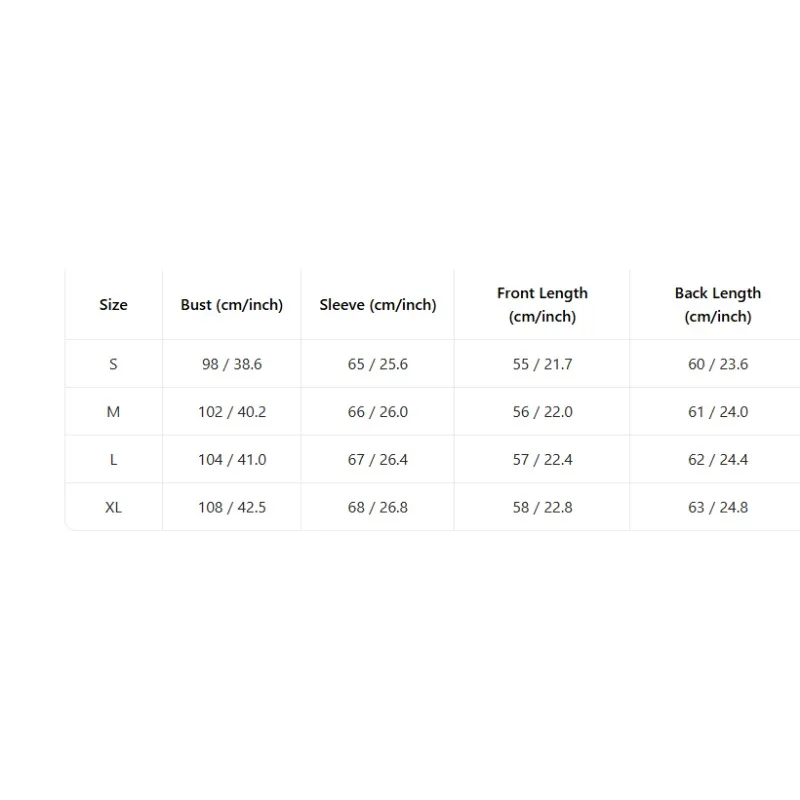Image resolution: width=800 pixels, height=800 pixels.
Task: Click sleeve value 67 / 26.4
Action: click(378, 460)
